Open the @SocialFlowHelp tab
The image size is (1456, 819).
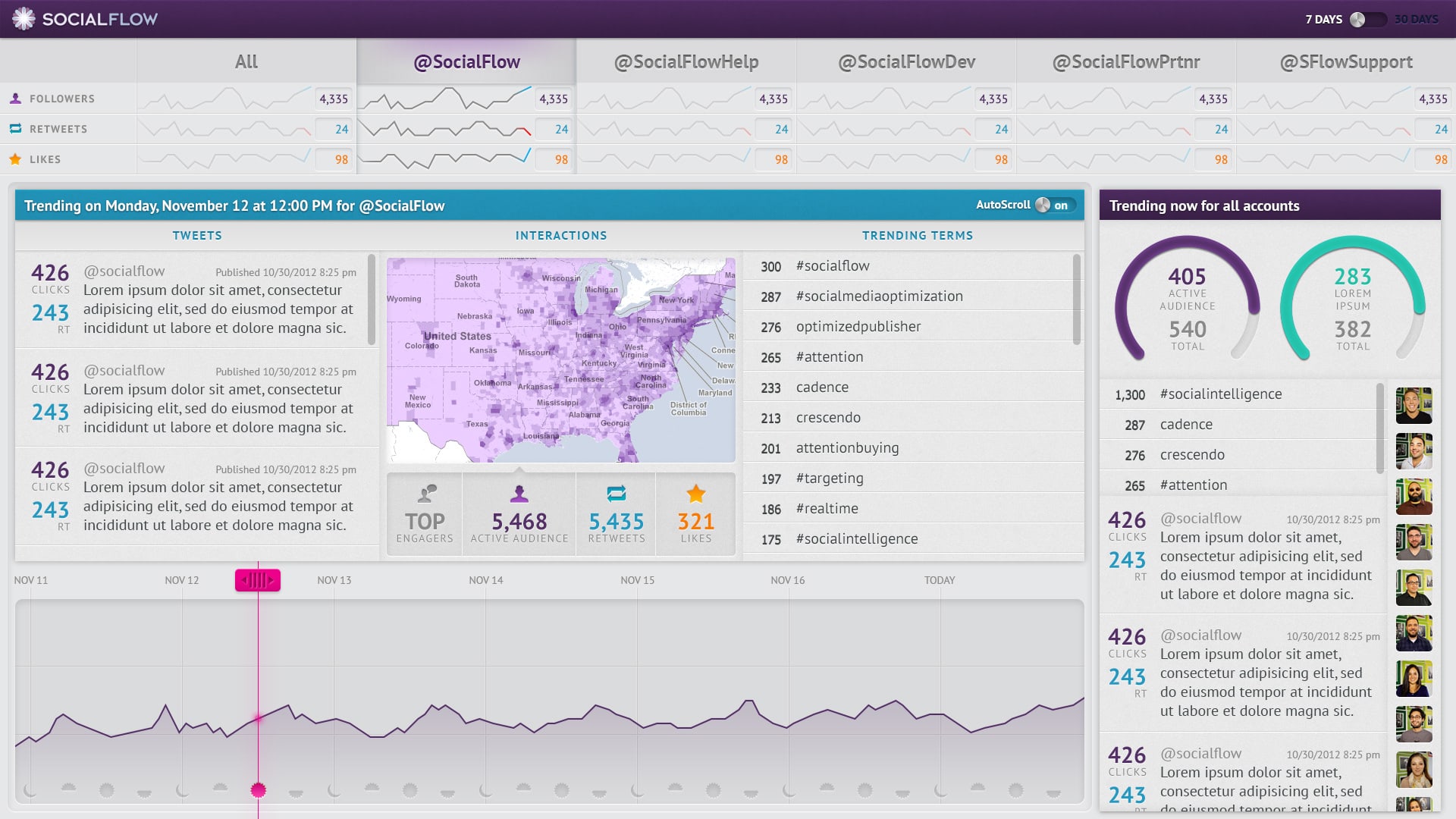[x=686, y=61]
